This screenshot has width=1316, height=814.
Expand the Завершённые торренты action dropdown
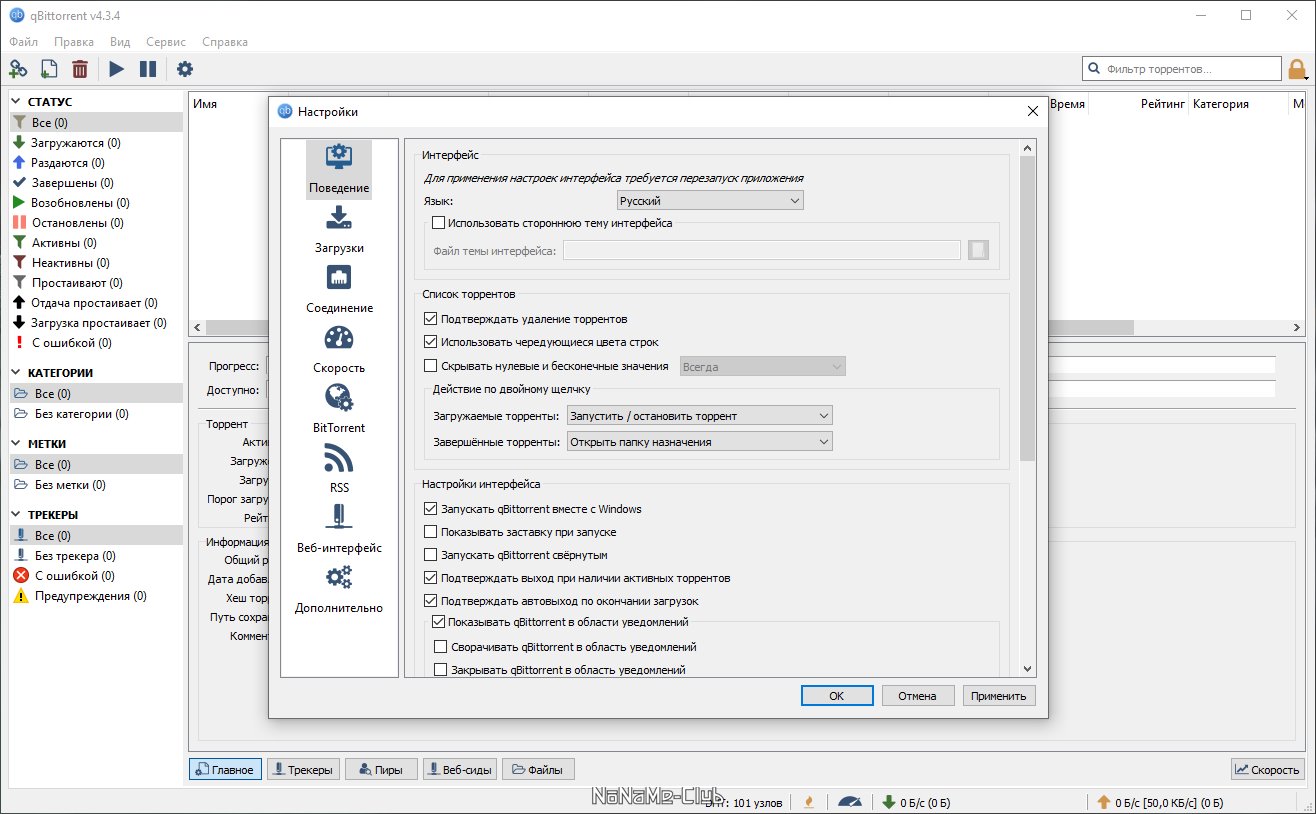click(x=699, y=441)
